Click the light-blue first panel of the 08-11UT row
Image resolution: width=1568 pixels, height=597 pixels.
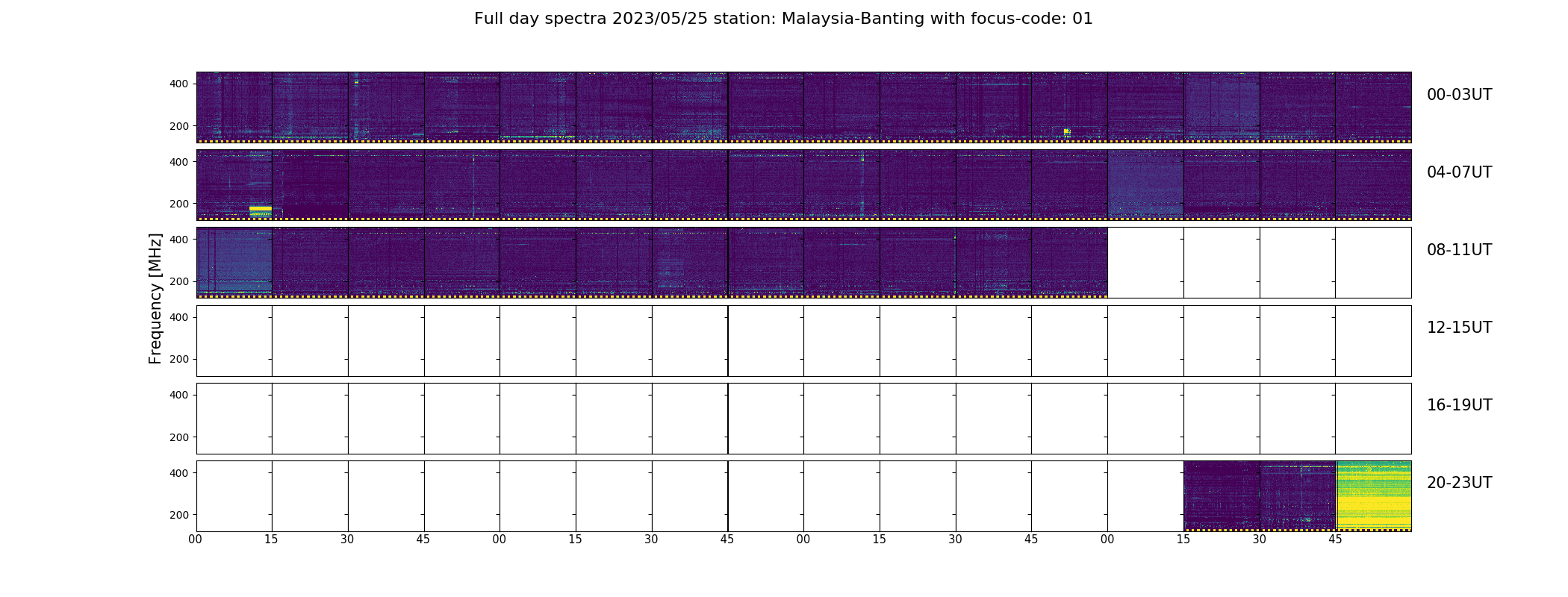tap(234, 262)
